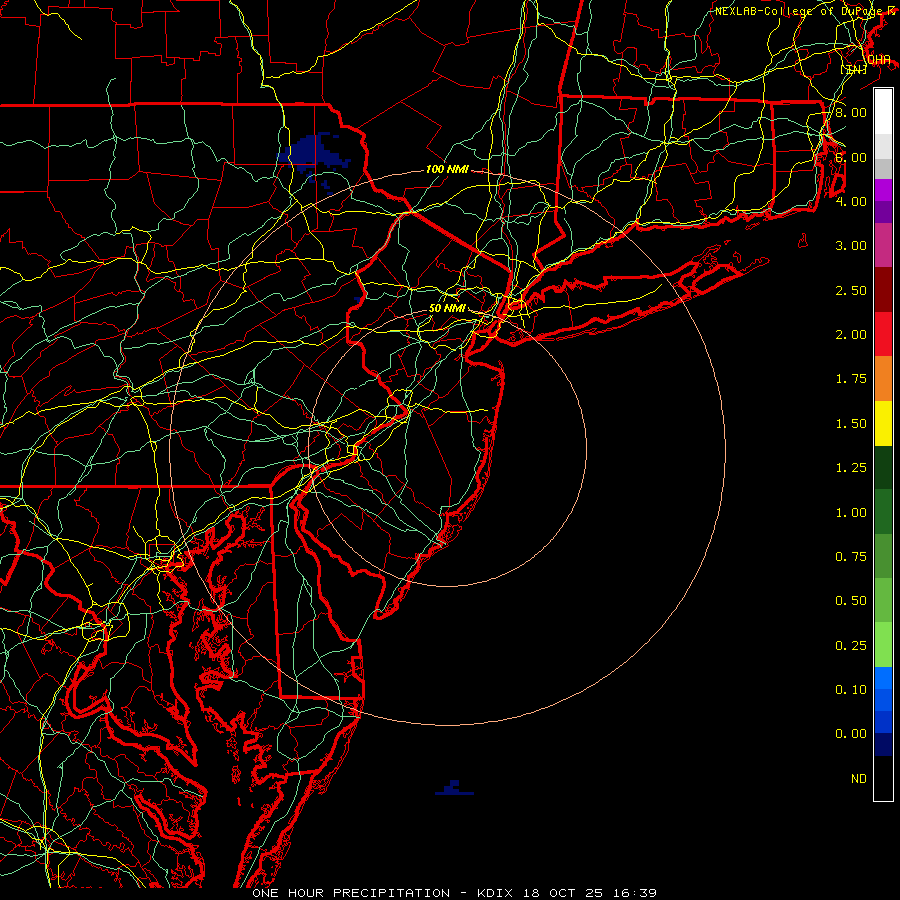The height and width of the screenshot is (900, 900).
Task: Click the 1.00 legend value label
Action: point(851,513)
